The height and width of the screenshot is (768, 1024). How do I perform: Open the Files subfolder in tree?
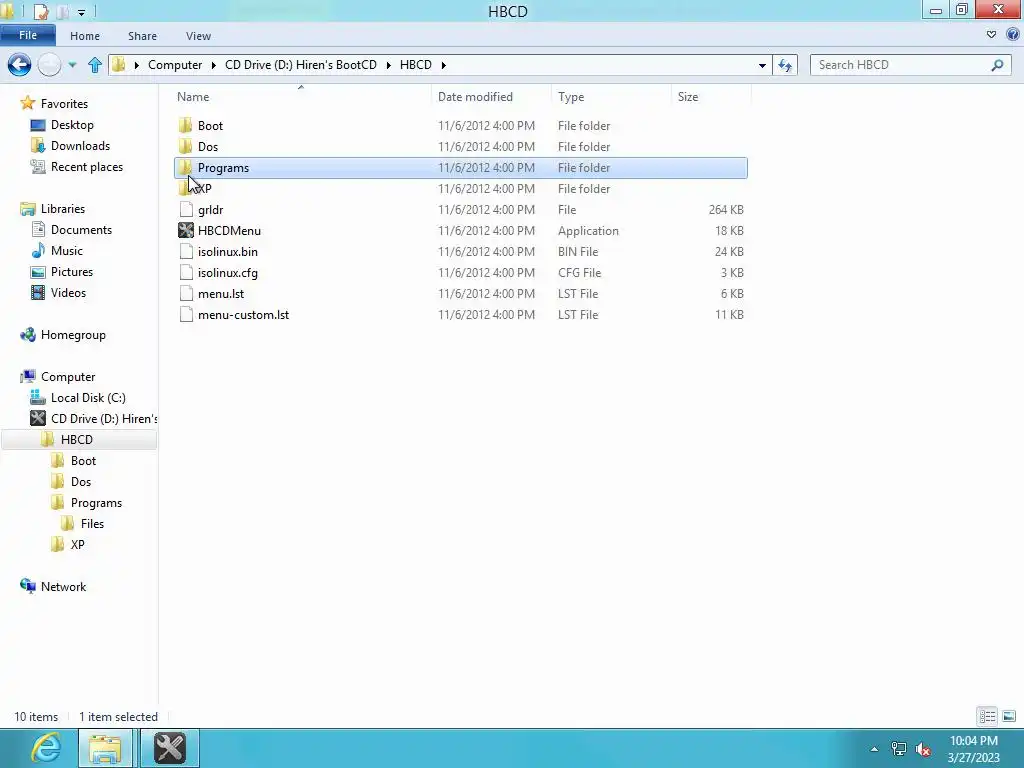(92, 524)
